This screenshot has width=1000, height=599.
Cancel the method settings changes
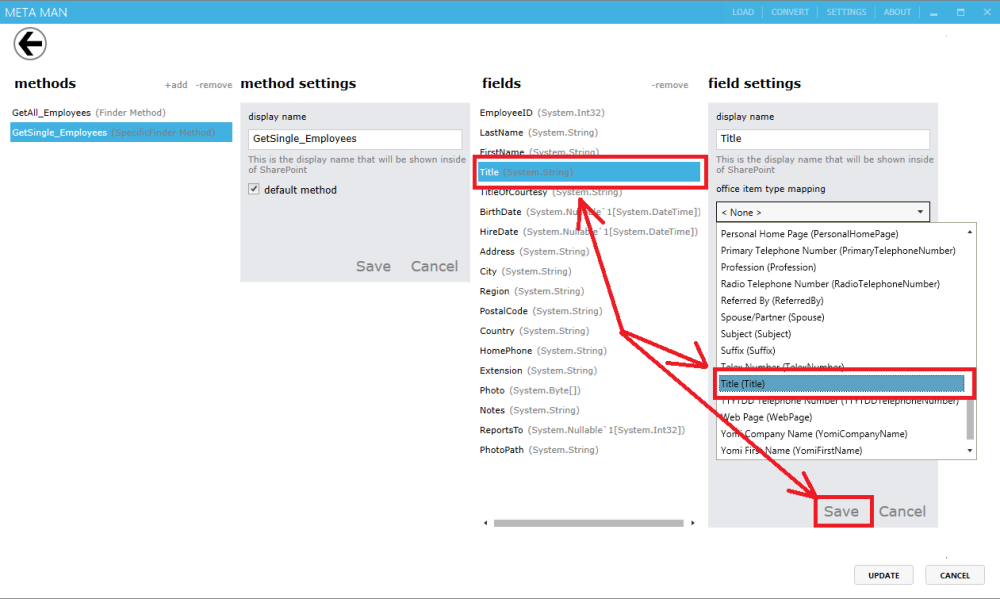coord(434,266)
